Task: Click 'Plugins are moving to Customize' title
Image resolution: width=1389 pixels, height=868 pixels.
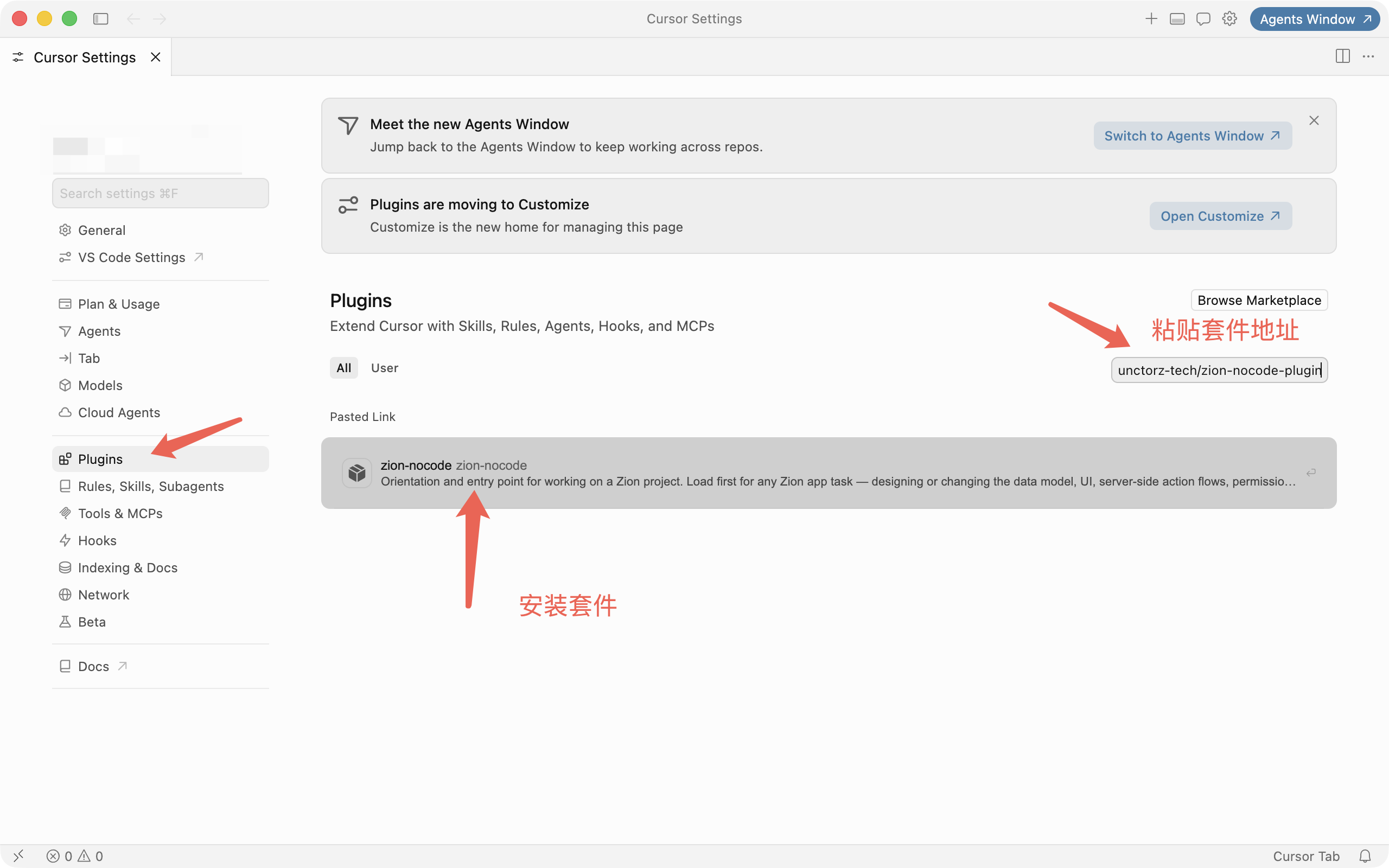Action: [480, 205]
